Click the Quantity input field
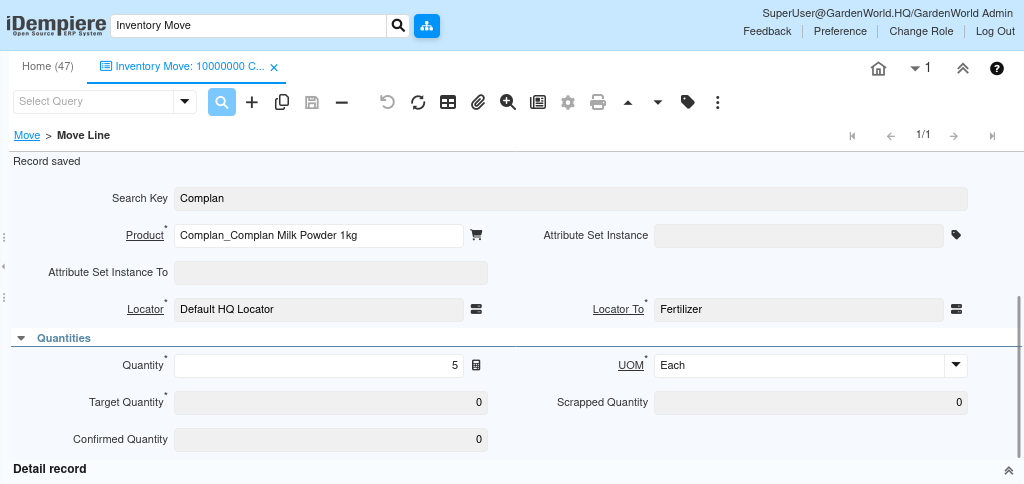The height and width of the screenshot is (484, 1024). 318,365
